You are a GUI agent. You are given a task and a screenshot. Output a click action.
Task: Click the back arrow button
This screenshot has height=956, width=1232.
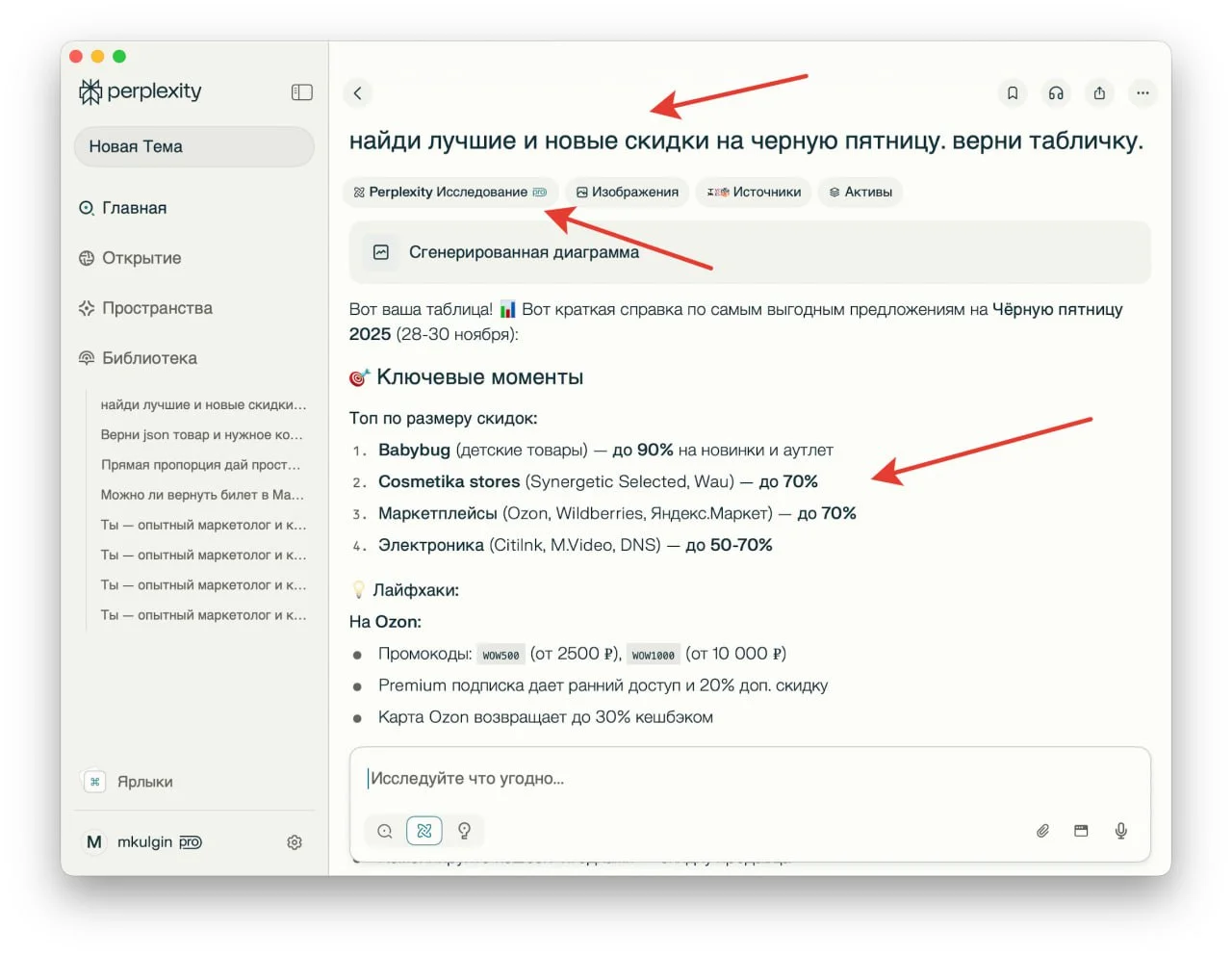358,93
